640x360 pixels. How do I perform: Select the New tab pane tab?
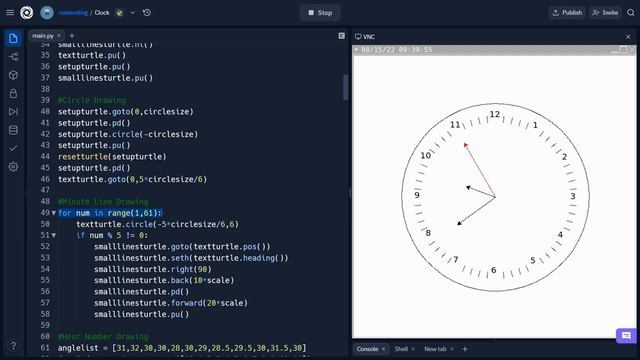(x=435, y=349)
